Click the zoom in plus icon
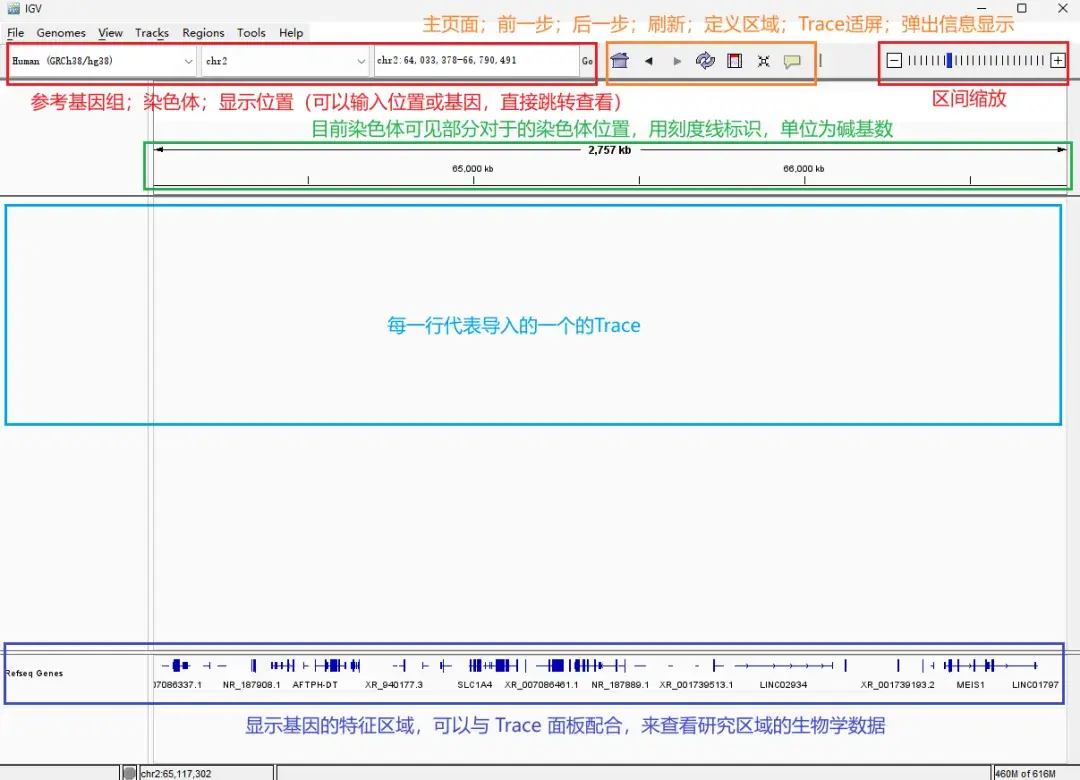 coord(1057,61)
